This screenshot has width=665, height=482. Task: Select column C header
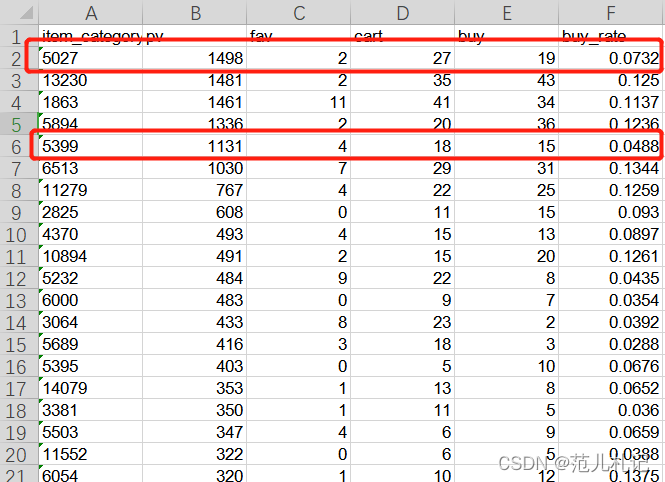[299, 13]
